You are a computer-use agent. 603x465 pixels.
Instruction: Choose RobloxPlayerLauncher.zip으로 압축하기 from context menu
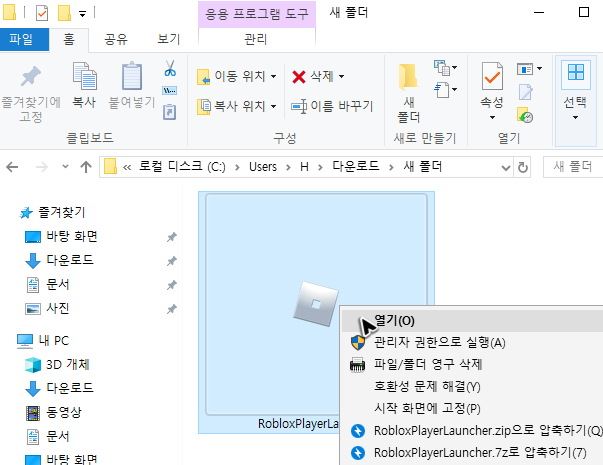(x=472, y=431)
